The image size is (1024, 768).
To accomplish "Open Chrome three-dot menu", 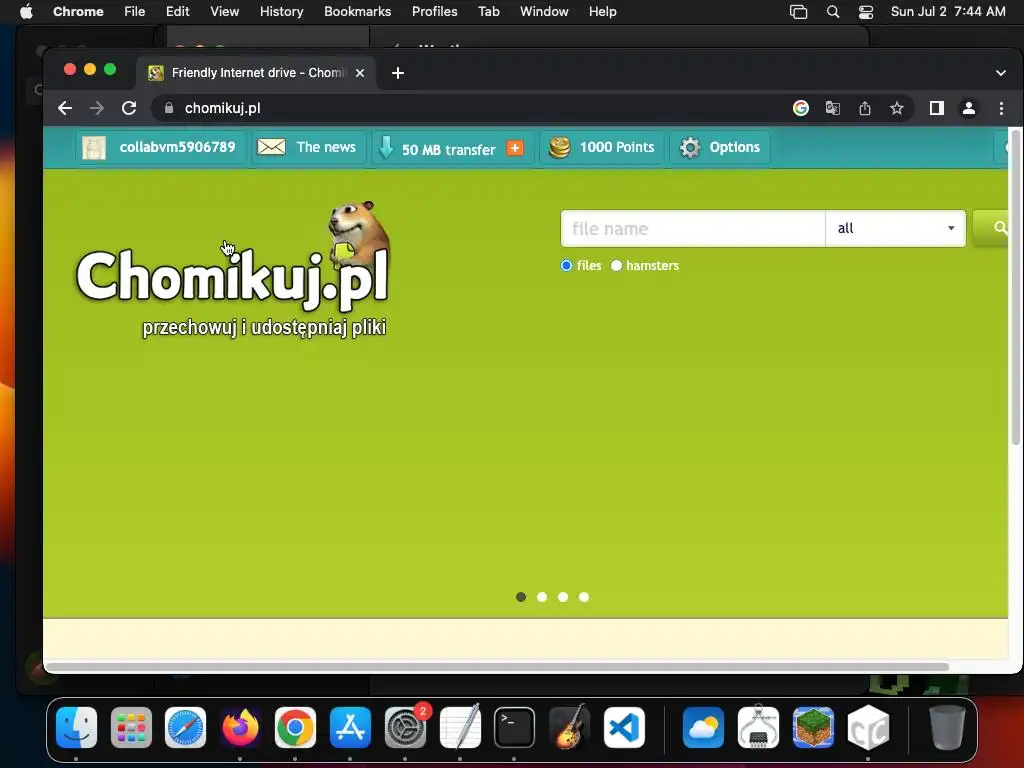I will point(1001,108).
